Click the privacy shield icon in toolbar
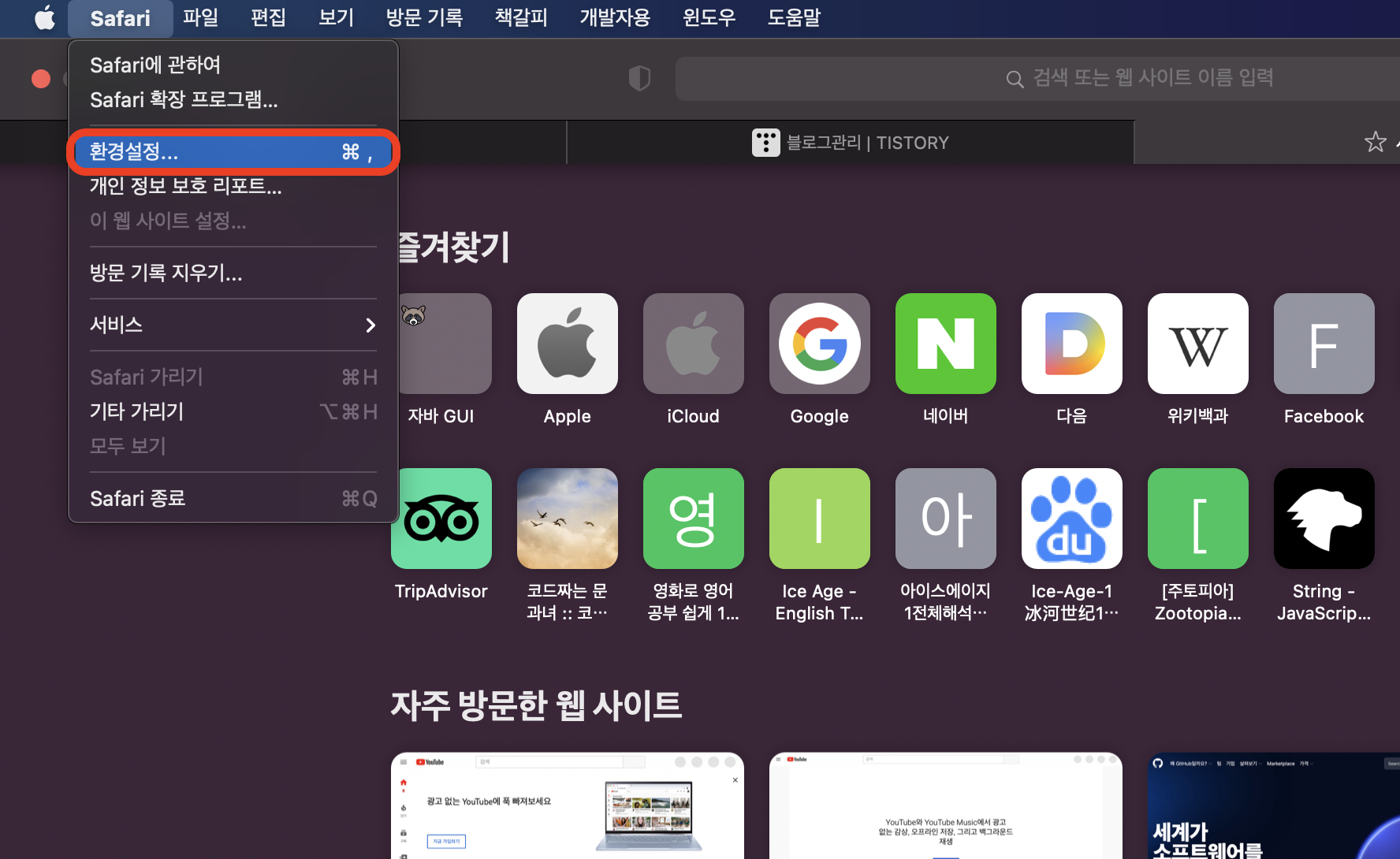This screenshot has width=1400, height=859. coord(639,78)
